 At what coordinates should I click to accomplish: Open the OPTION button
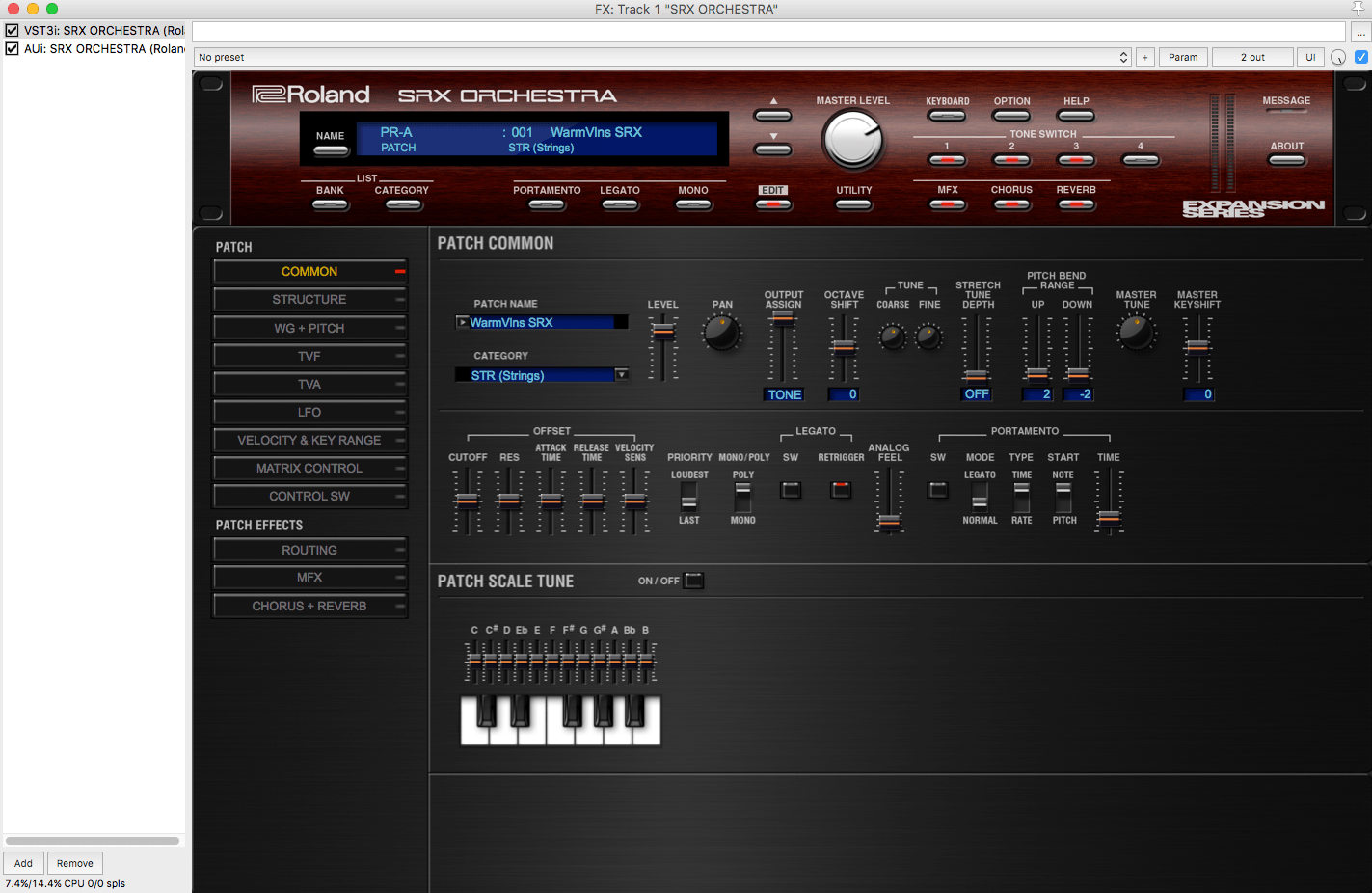click(x=1011, y=116)
